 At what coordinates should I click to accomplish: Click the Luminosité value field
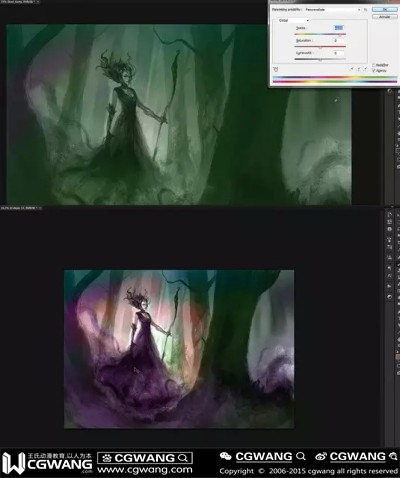pyautogui.click(x=339, y=53)
